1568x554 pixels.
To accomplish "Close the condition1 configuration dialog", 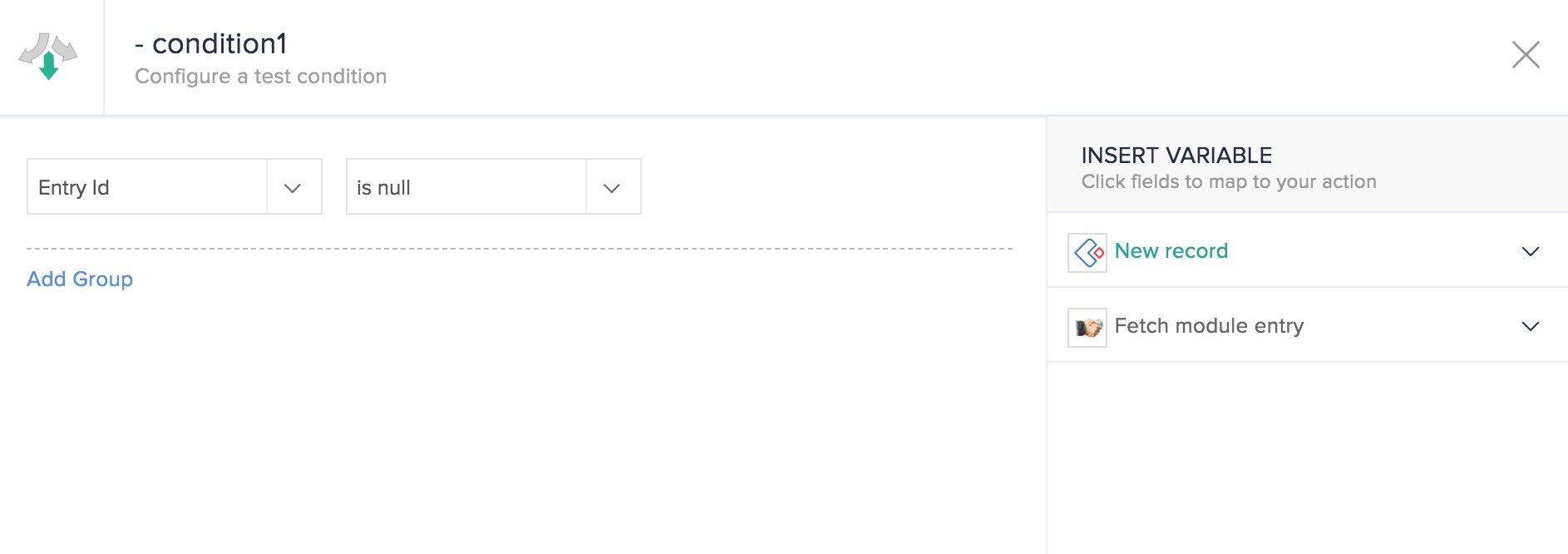I will [1526, 55].
